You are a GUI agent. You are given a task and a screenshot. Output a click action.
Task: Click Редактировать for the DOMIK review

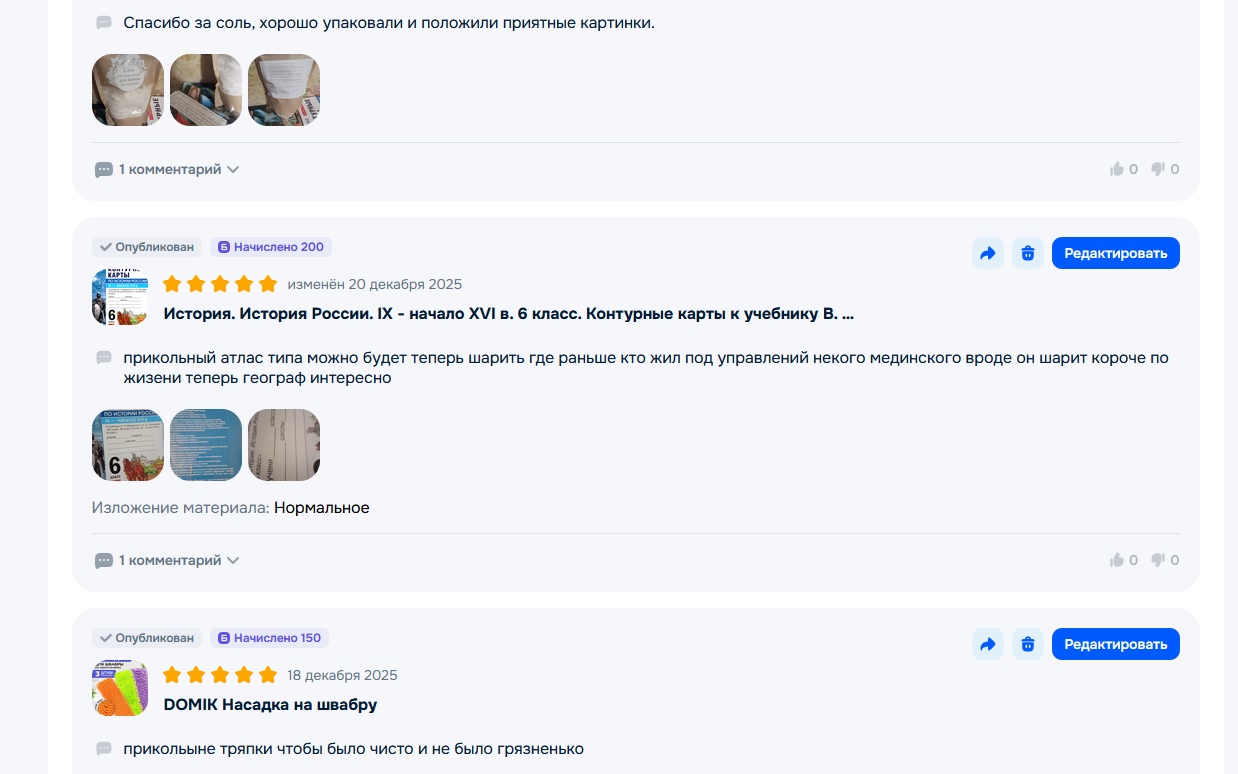click(x=1116, y=644)
